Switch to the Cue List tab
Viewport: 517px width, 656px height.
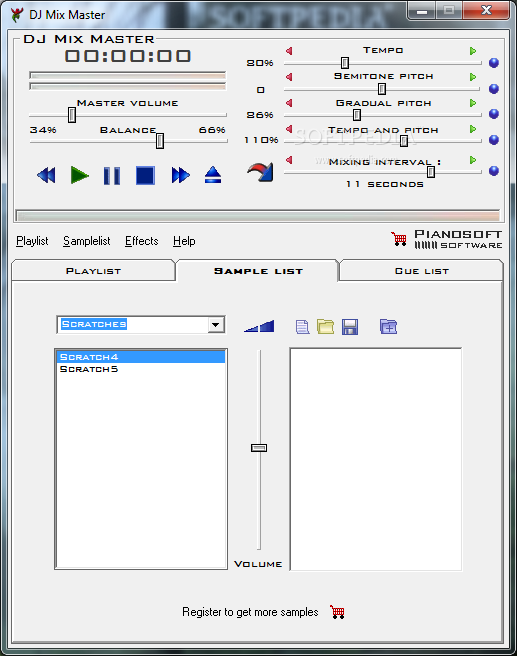pos(422,271)
